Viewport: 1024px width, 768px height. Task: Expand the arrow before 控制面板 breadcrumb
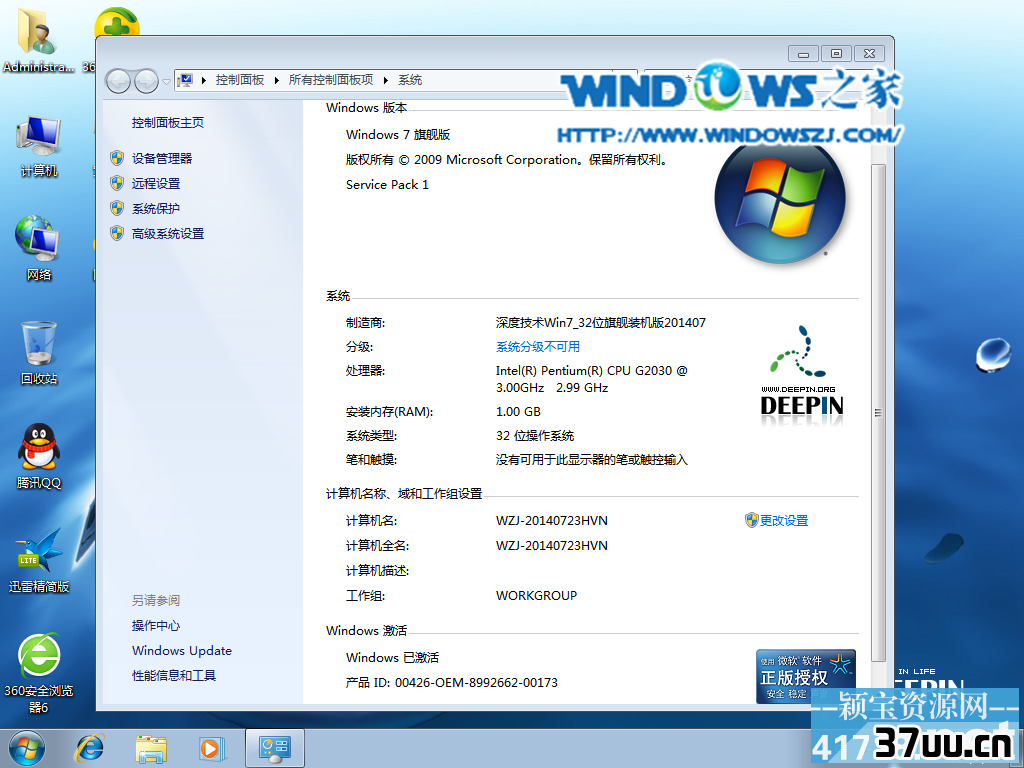[x=204, y=80]
